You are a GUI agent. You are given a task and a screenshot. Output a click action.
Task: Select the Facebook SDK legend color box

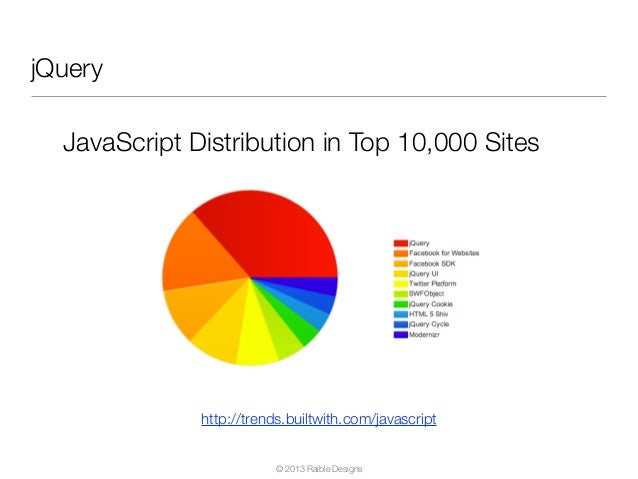click(x=400, y=264)
